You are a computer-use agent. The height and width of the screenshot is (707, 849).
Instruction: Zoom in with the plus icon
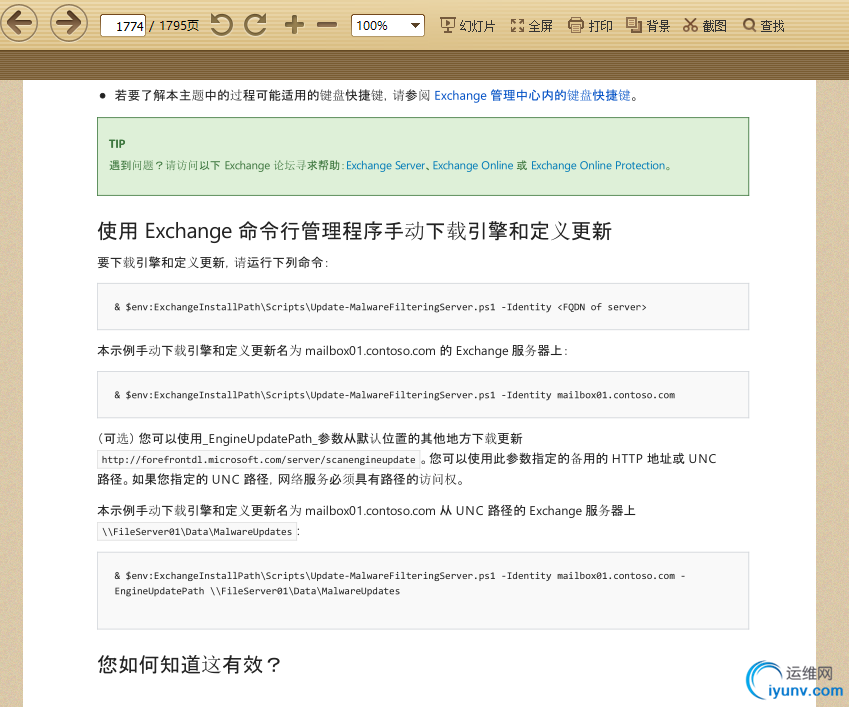(294, 25)
